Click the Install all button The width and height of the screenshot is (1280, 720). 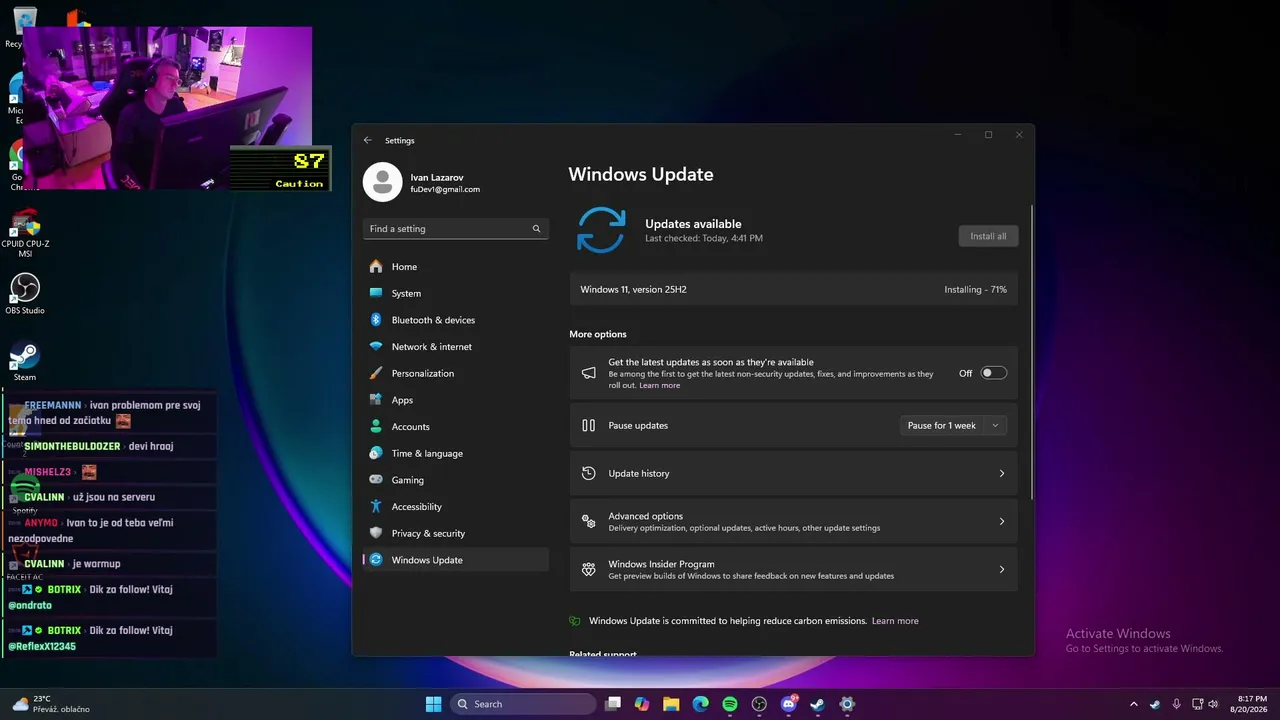point(988,236)
